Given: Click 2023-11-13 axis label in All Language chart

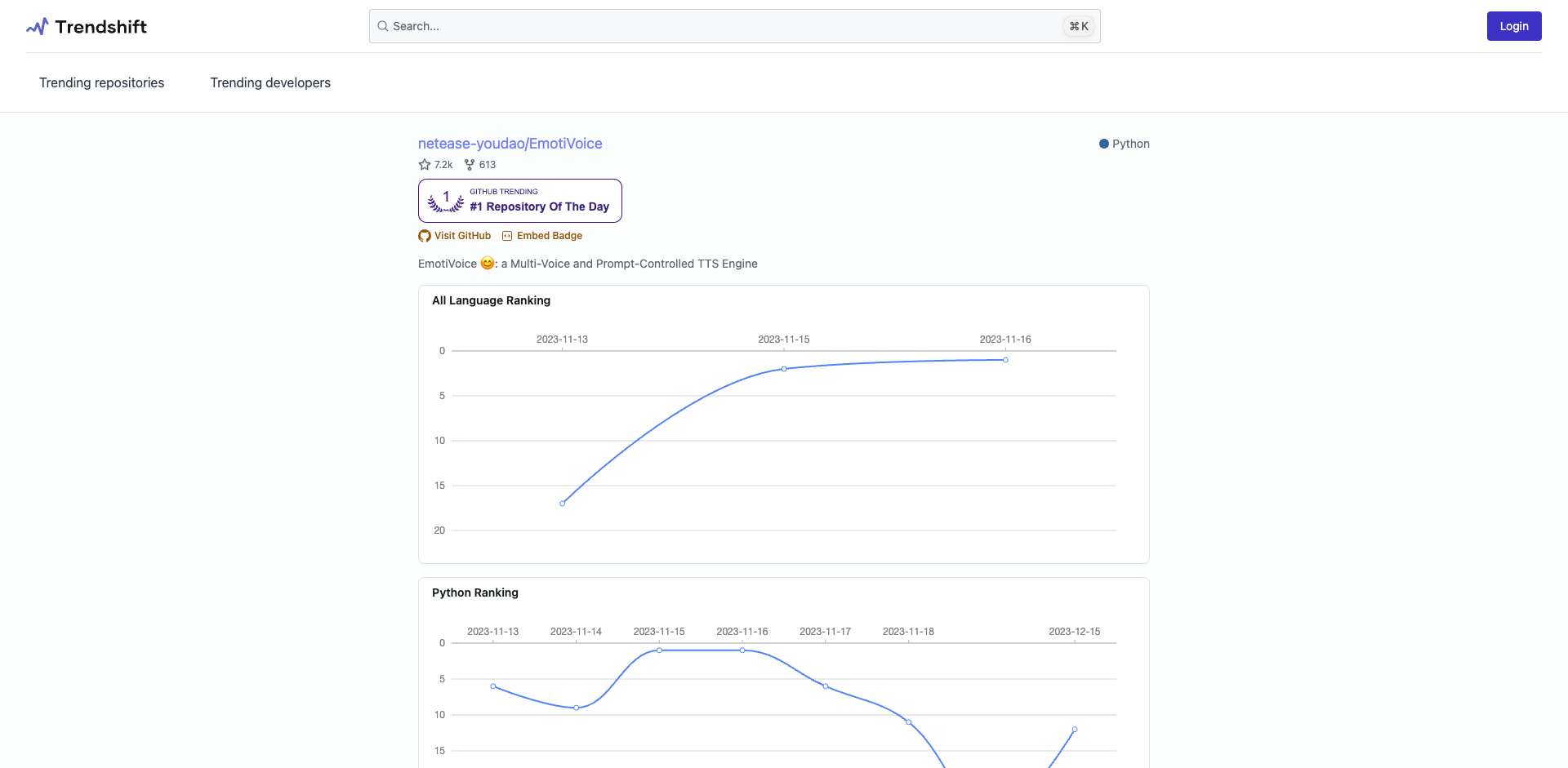Looking at the screenshot, I should [x=562, y=340].
